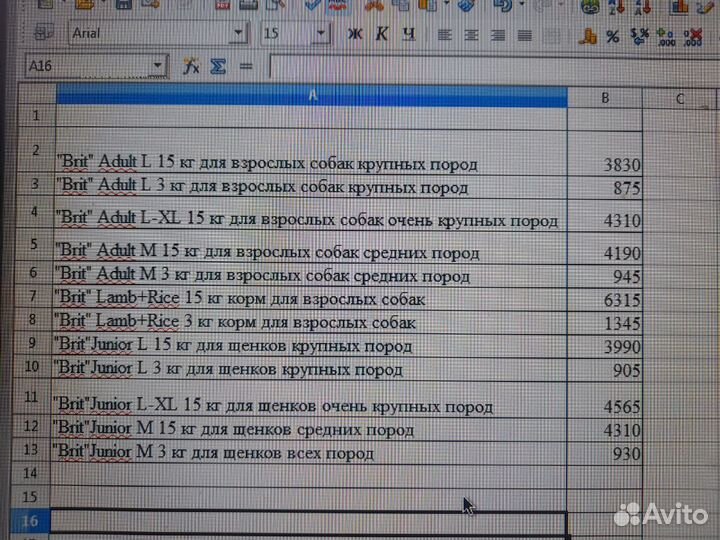720x540 pixels.
Task: Open the font name dropdown list
Action: 238,33
